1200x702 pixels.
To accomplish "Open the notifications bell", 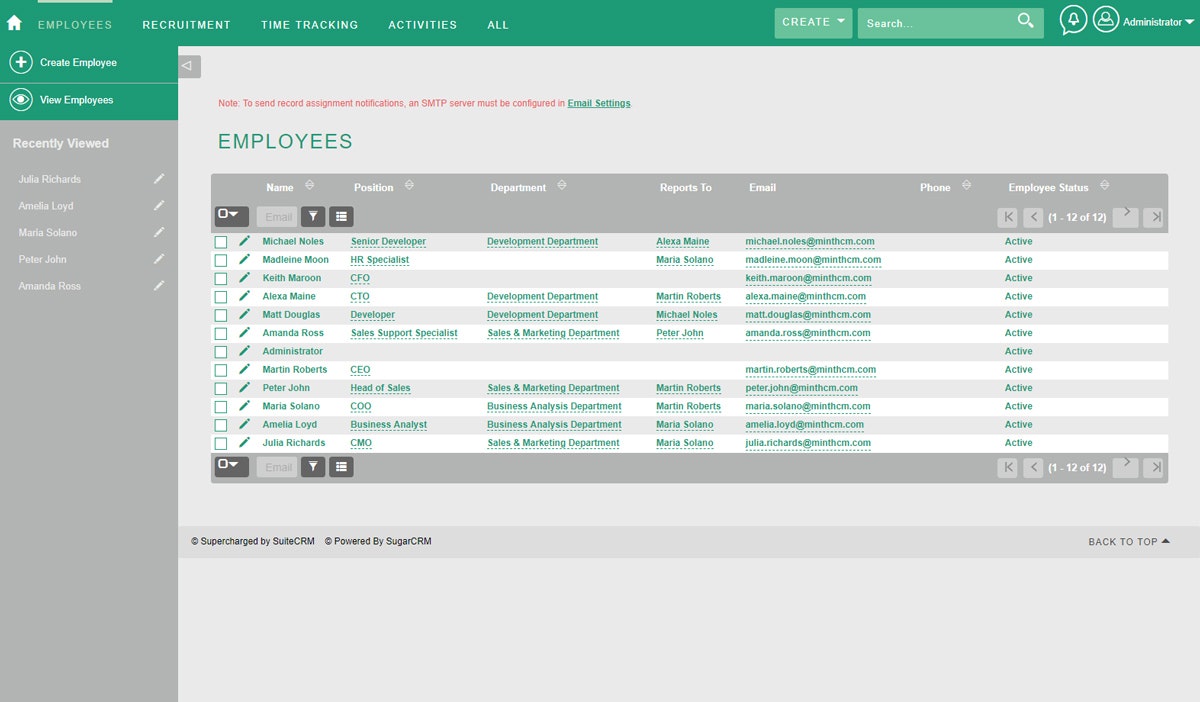I will coord(1073,20).
